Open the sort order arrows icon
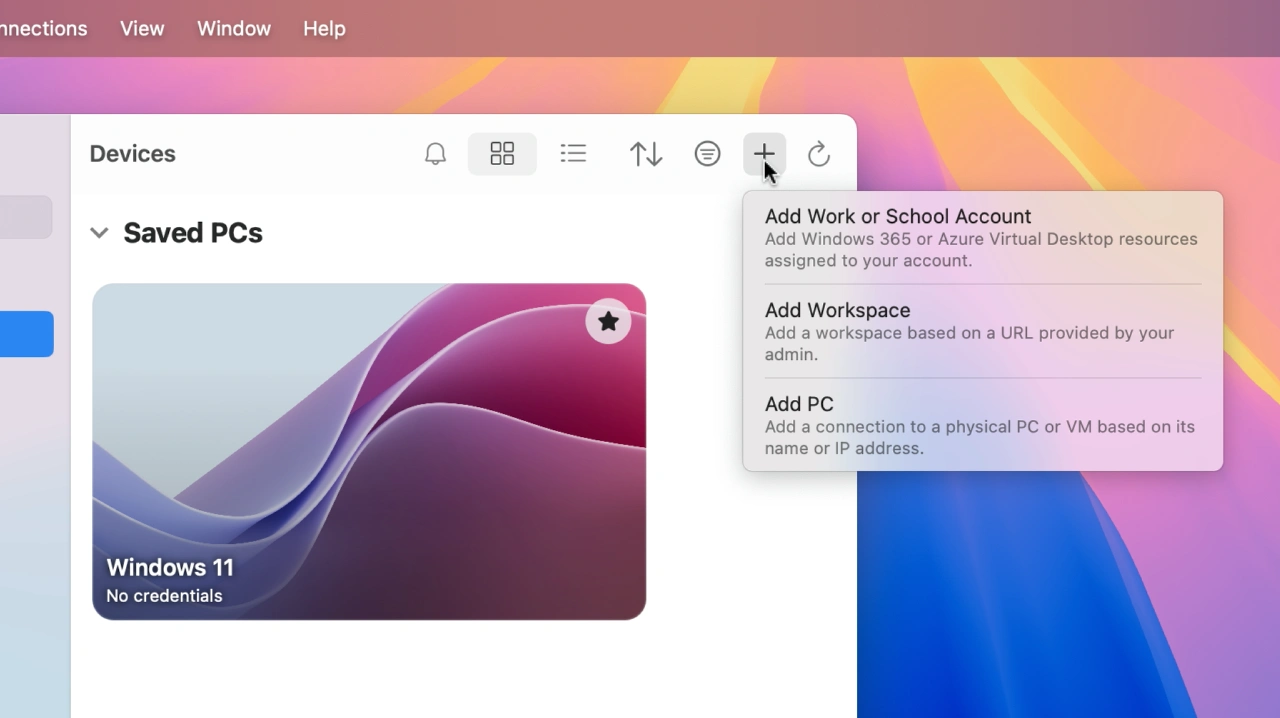The width and height of the screenshot is (1280, 718). click(x=646, y=154)
